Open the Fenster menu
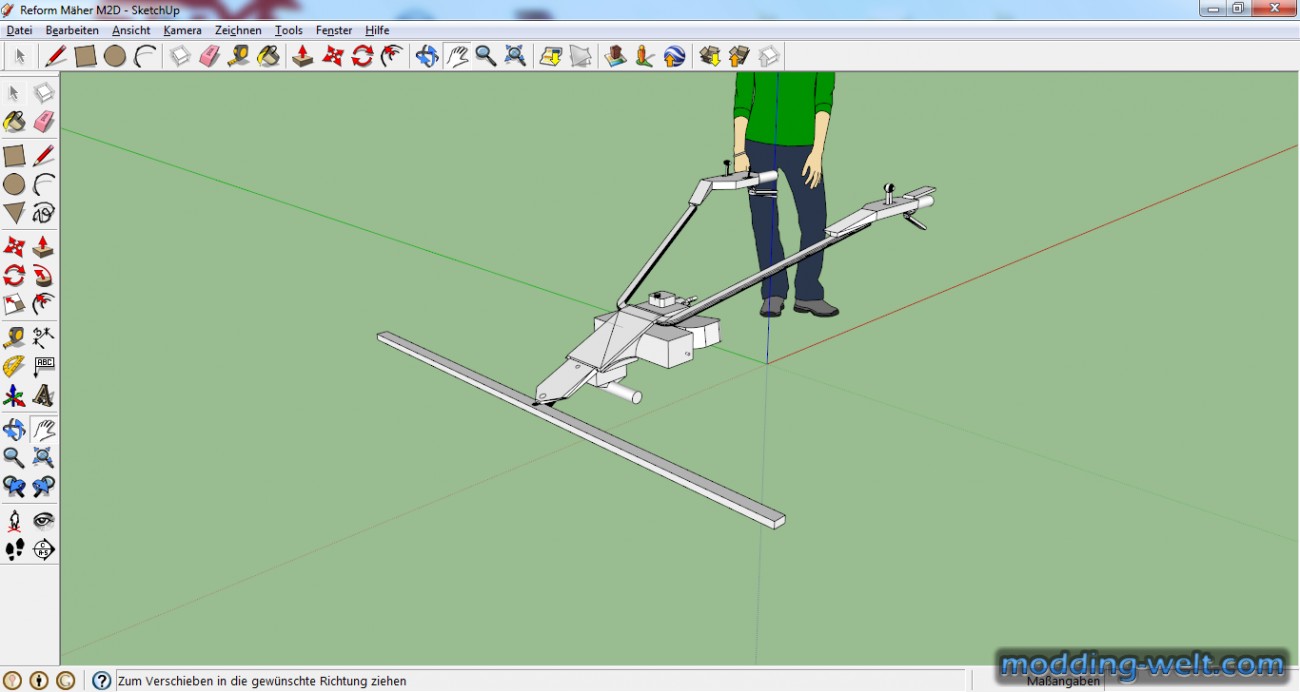Screen dimensions: 1300x692 point(334,30)
